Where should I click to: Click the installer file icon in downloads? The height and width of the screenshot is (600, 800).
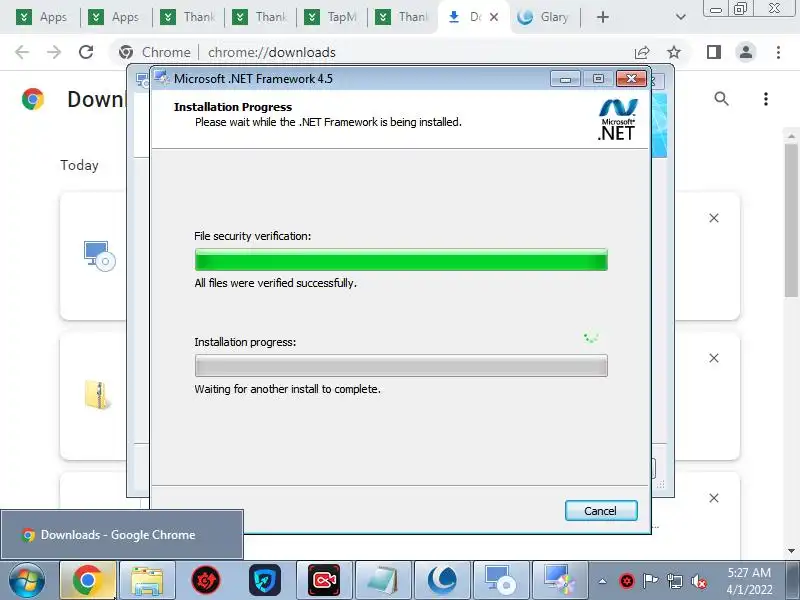pyautogui.click(x=99, y=256)
